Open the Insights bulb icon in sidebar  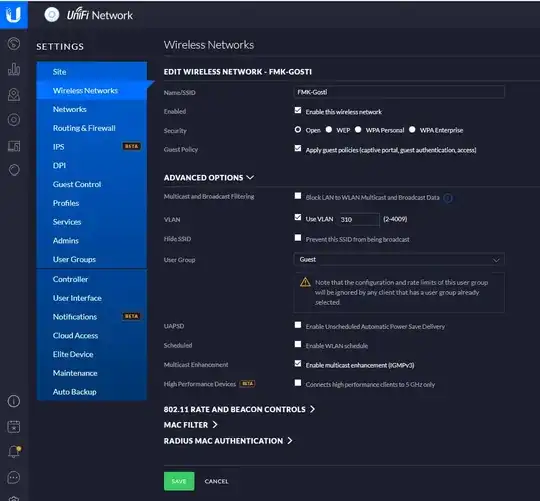(14, 170)
